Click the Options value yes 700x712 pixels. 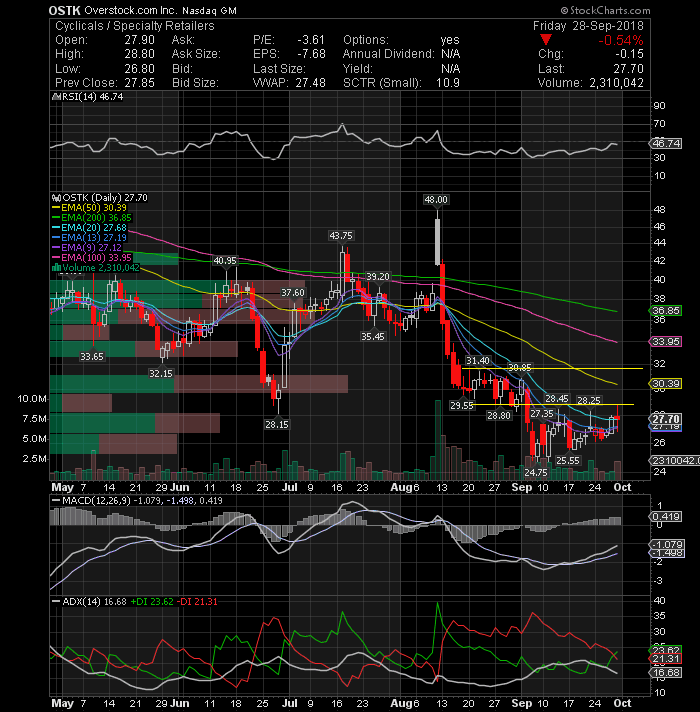click(450, 40)
